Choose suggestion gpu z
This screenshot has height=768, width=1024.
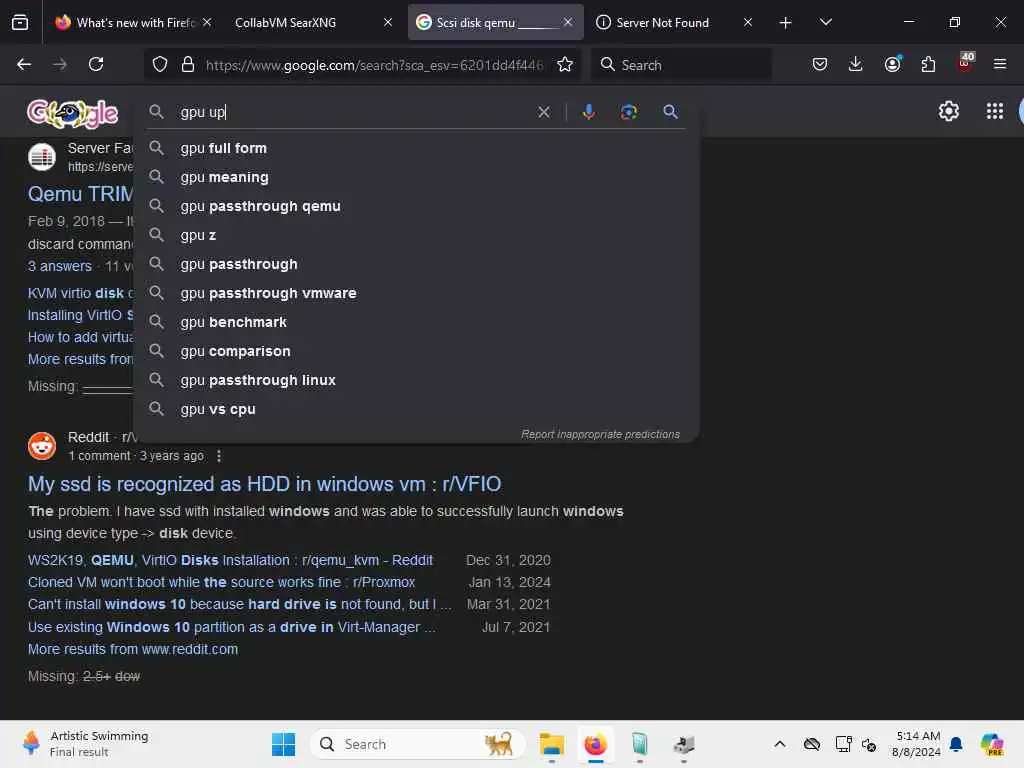(416, 235)
